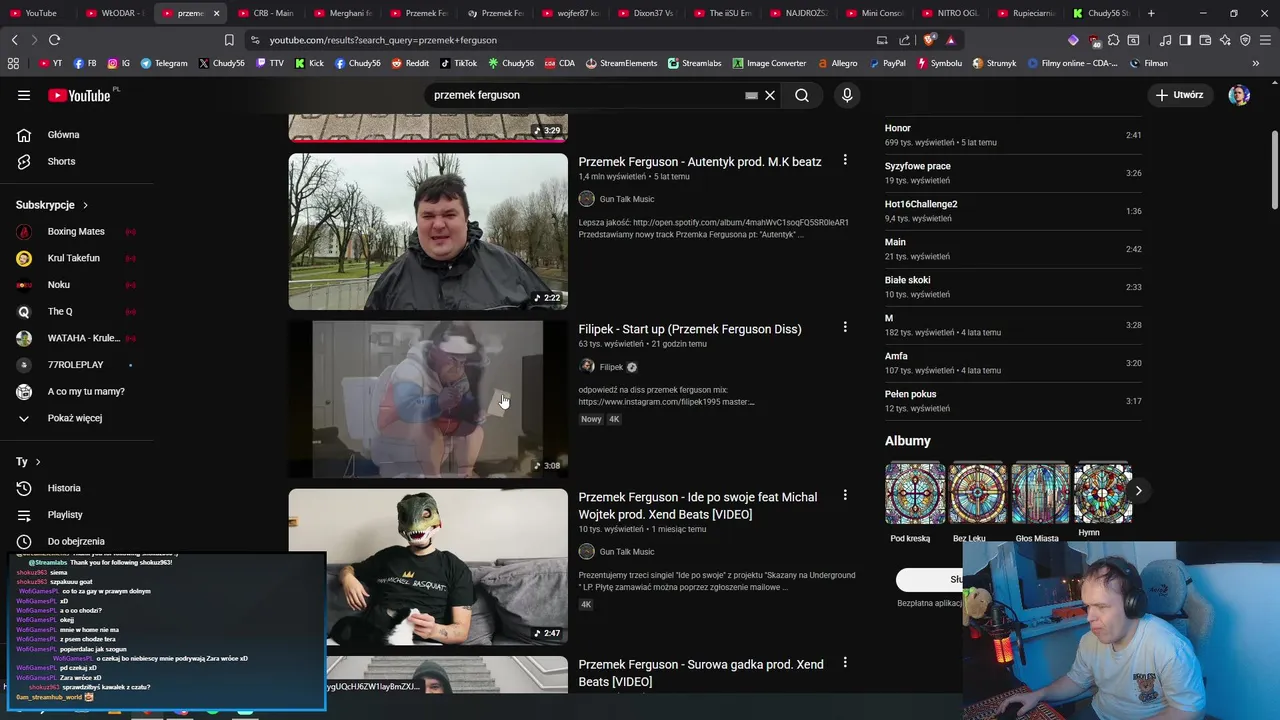Image resolution: width=1280 pixels, height=720 pixels.
Task: Open Brave Rewards triangle icon
Action: click(951, 40)
